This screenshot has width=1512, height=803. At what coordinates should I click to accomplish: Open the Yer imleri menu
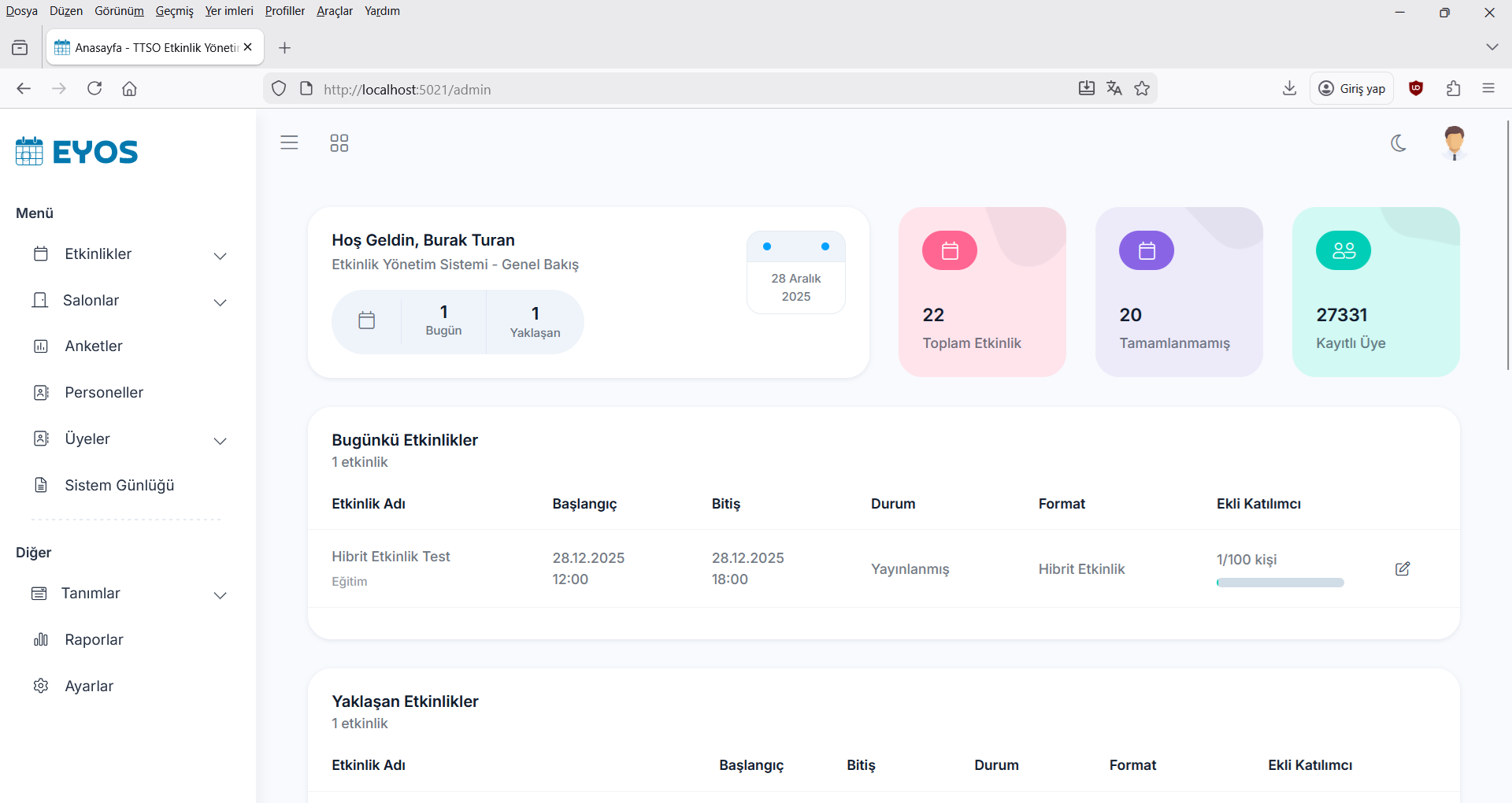(x=228, y=11)
